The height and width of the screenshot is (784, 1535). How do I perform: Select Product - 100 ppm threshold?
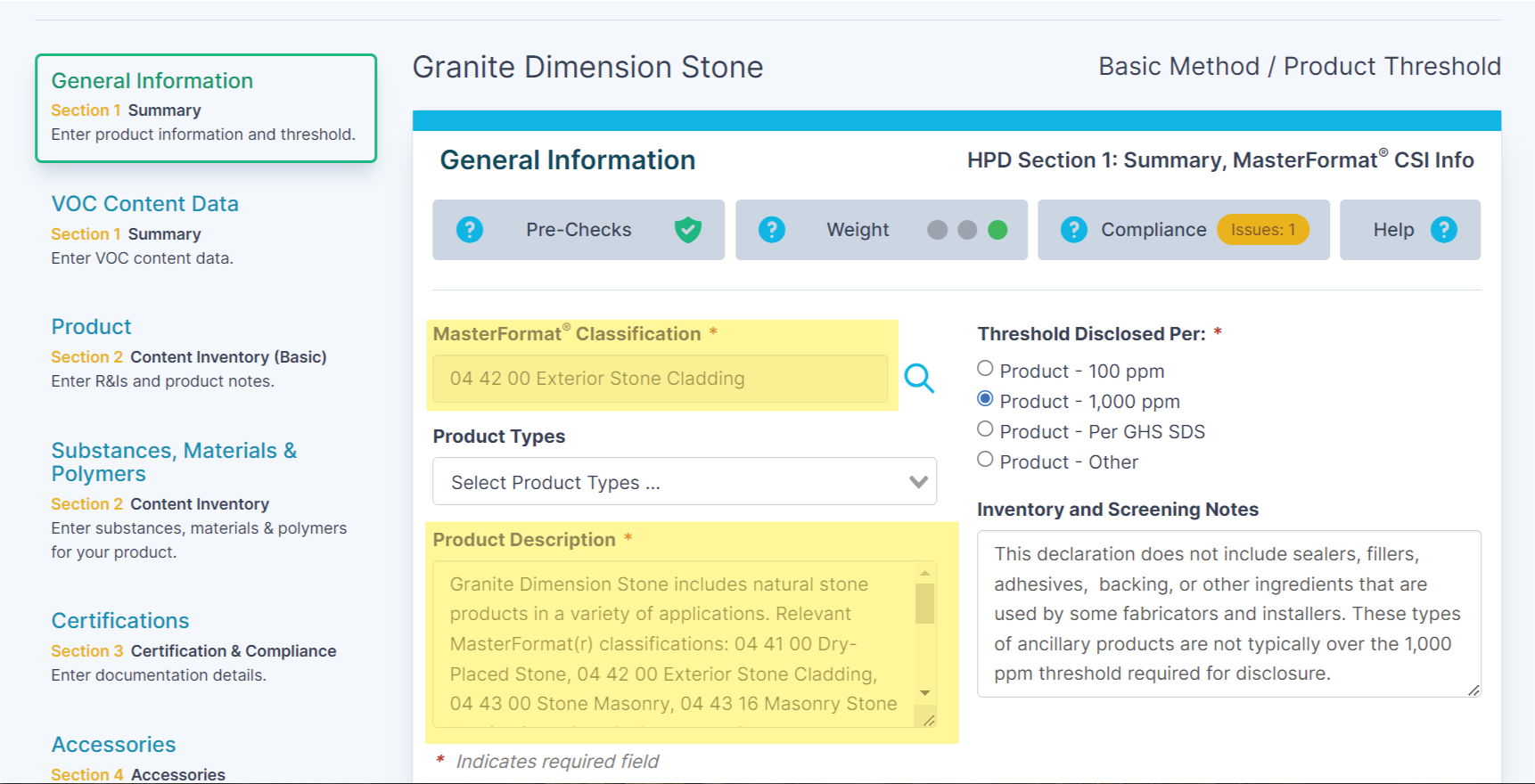(985, 369)
